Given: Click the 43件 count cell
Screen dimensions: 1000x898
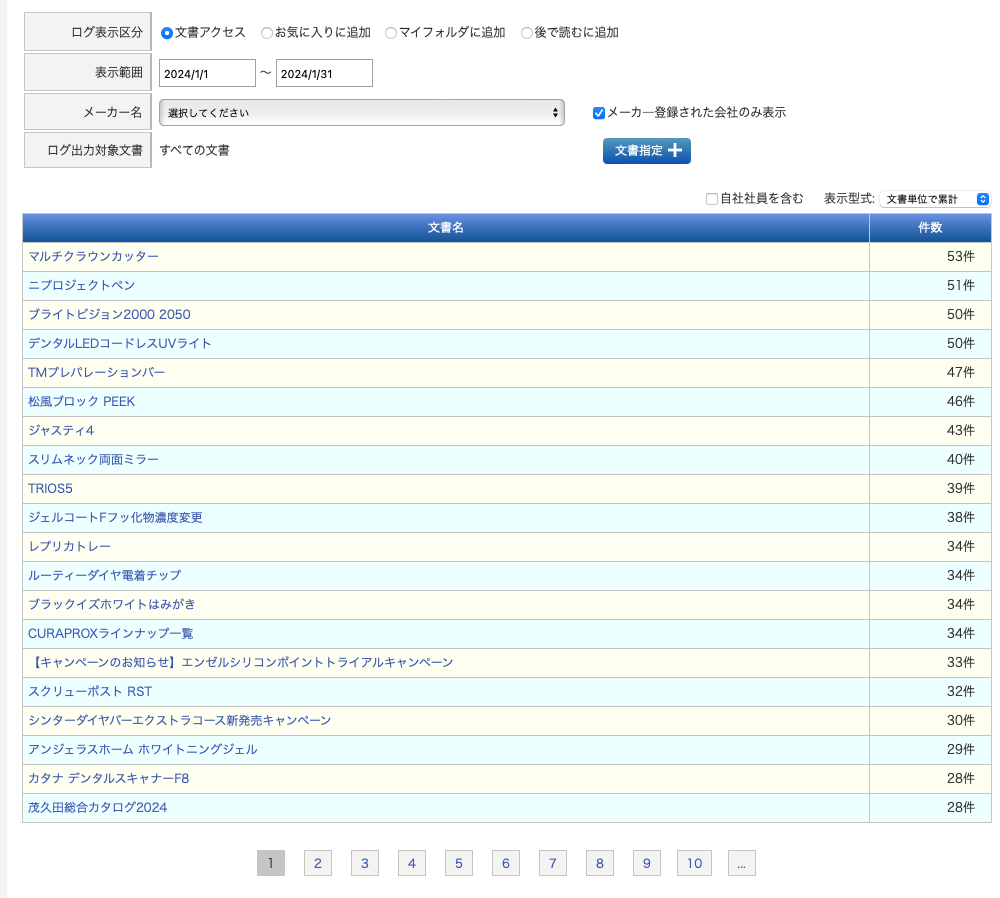Looking at the screenshot, I should tap(930, 431).
